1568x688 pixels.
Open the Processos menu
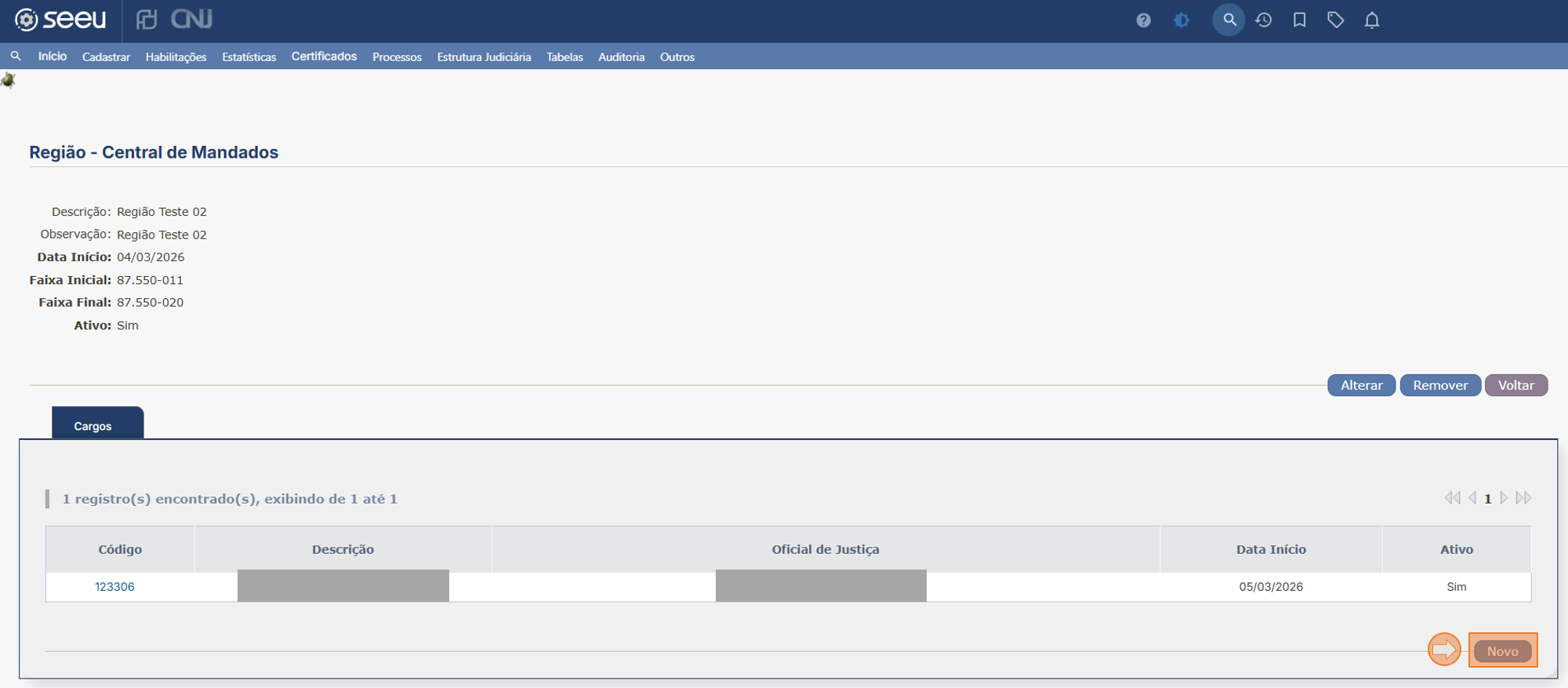(397, 57)
